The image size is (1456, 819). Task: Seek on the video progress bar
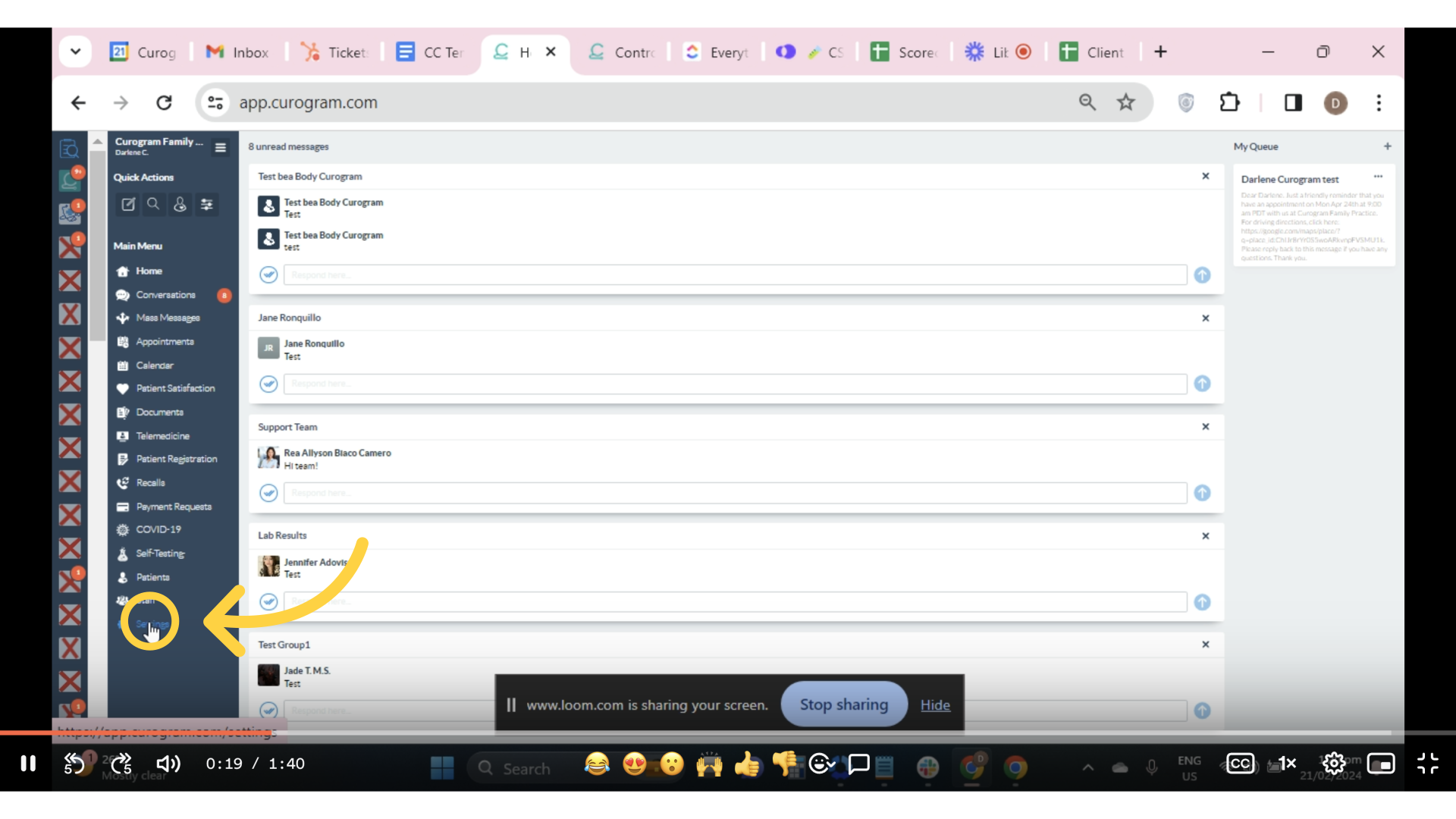728,733
